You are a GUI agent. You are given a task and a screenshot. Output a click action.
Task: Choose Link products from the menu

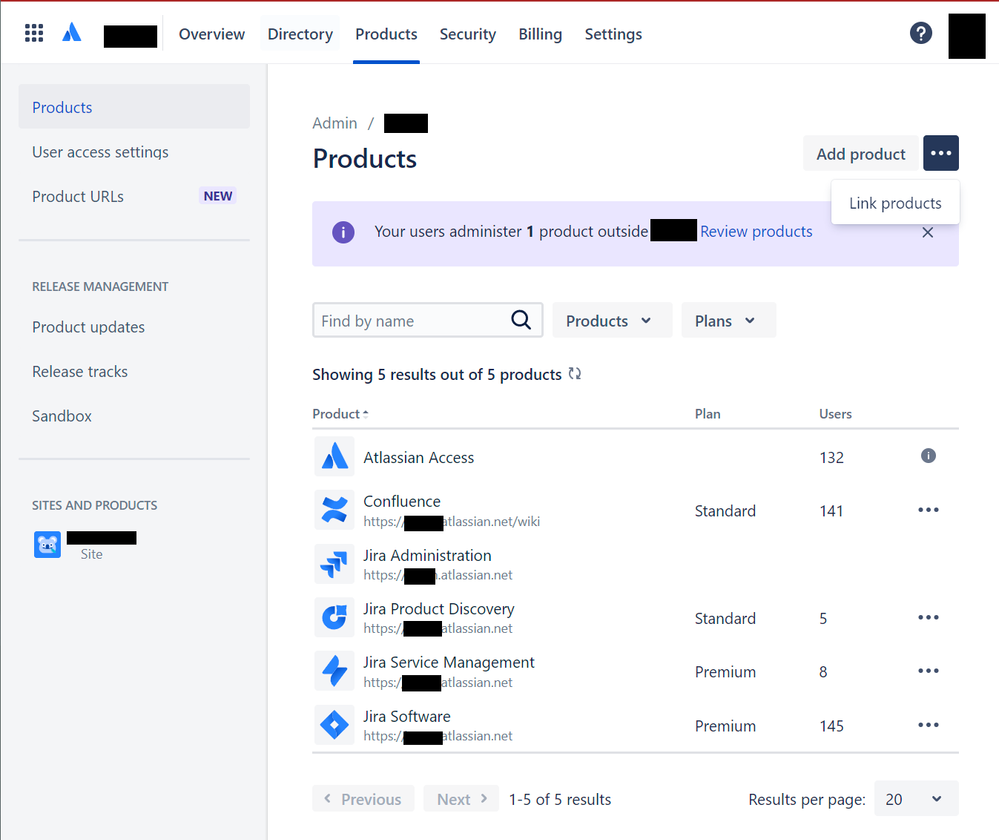[x=895, y=203]
